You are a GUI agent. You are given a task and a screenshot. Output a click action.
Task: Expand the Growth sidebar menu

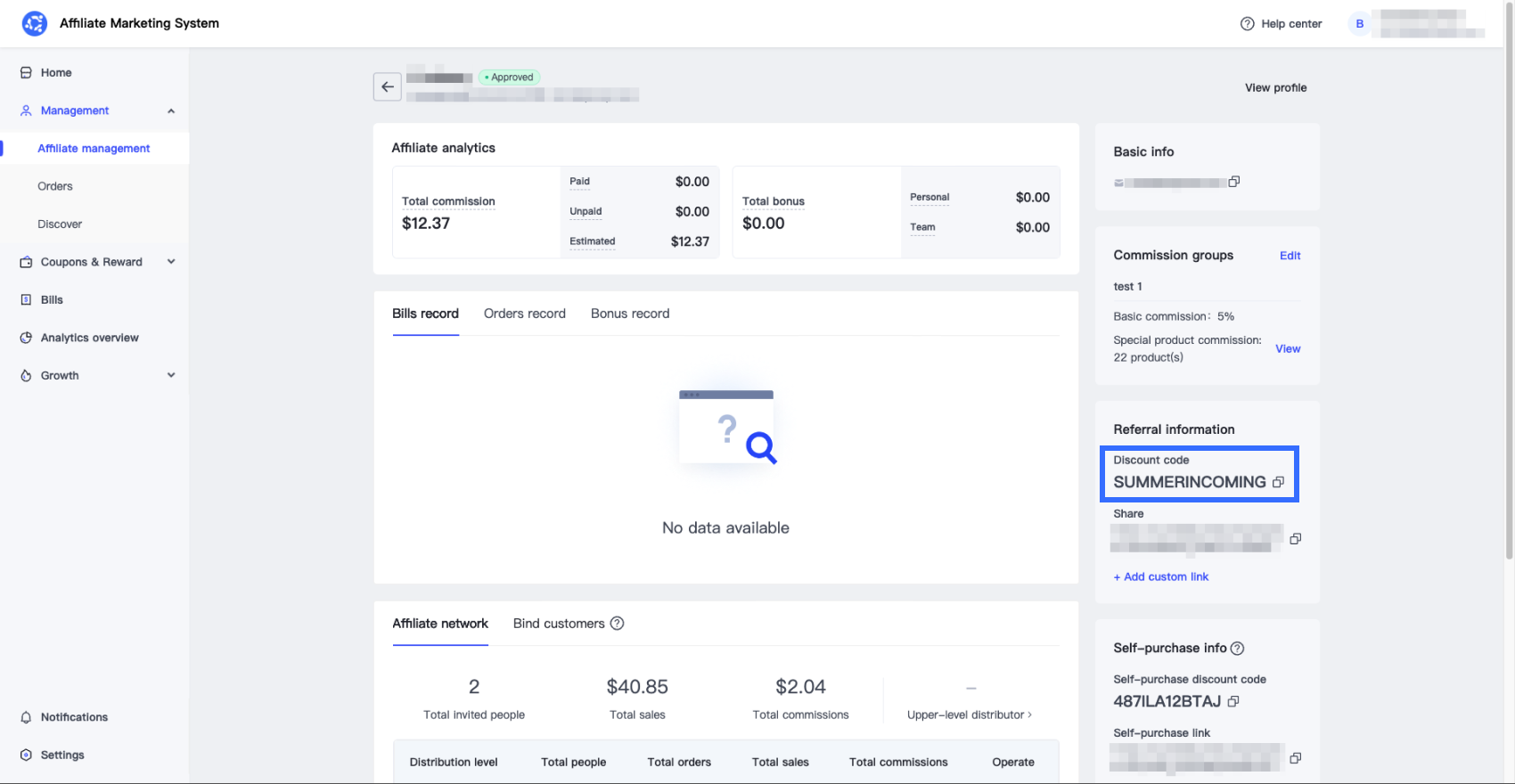[171, 375]
